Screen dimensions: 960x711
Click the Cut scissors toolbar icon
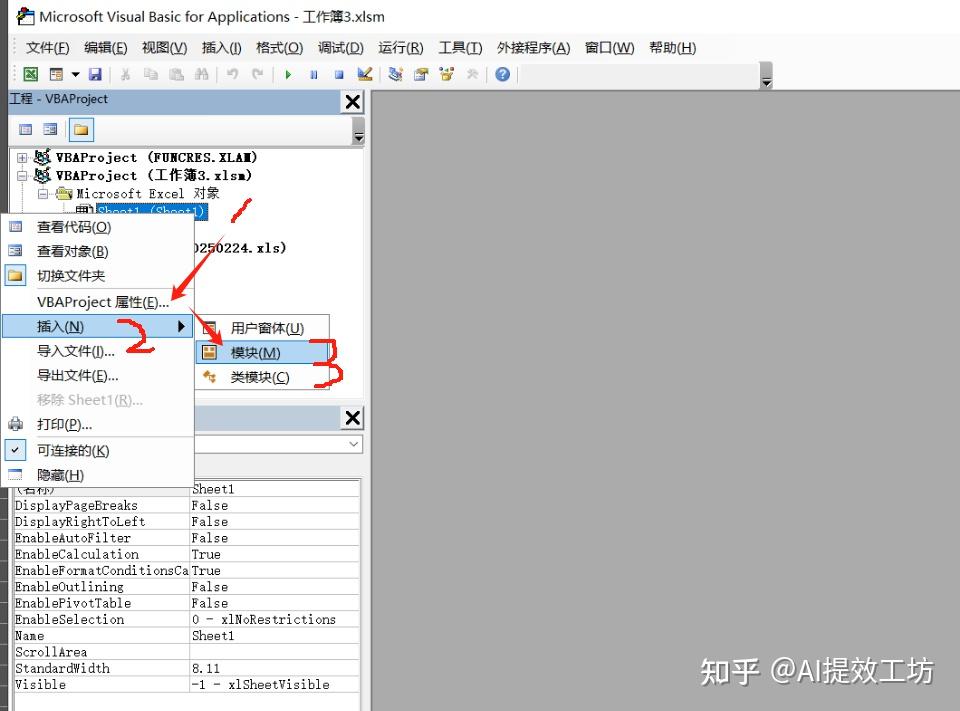(x=126, y=74)
